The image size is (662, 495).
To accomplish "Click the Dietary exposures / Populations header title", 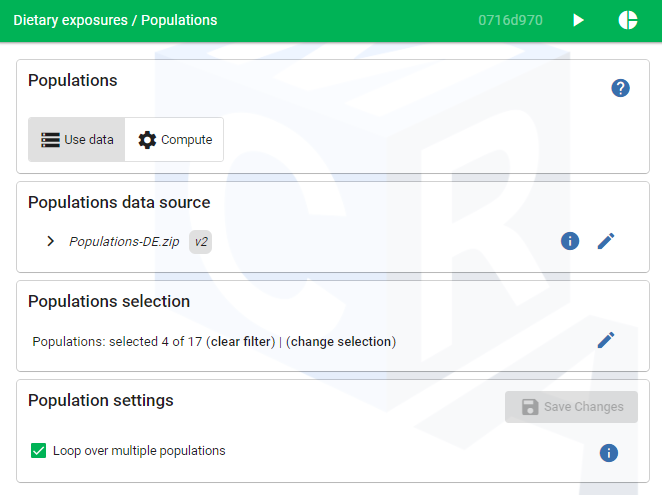I will coord(115,20).
